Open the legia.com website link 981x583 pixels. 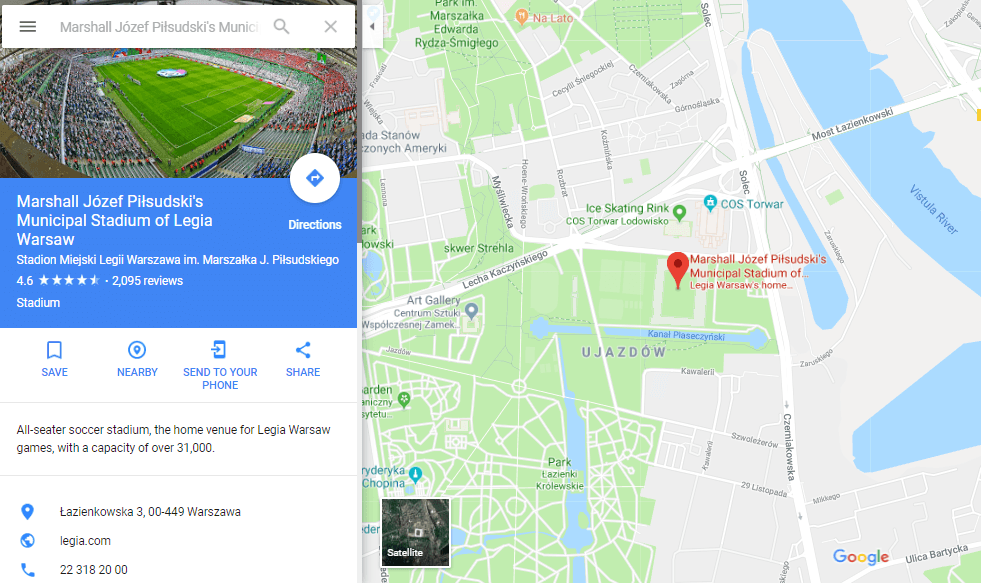pyautogui.click(x=85, y=540)
